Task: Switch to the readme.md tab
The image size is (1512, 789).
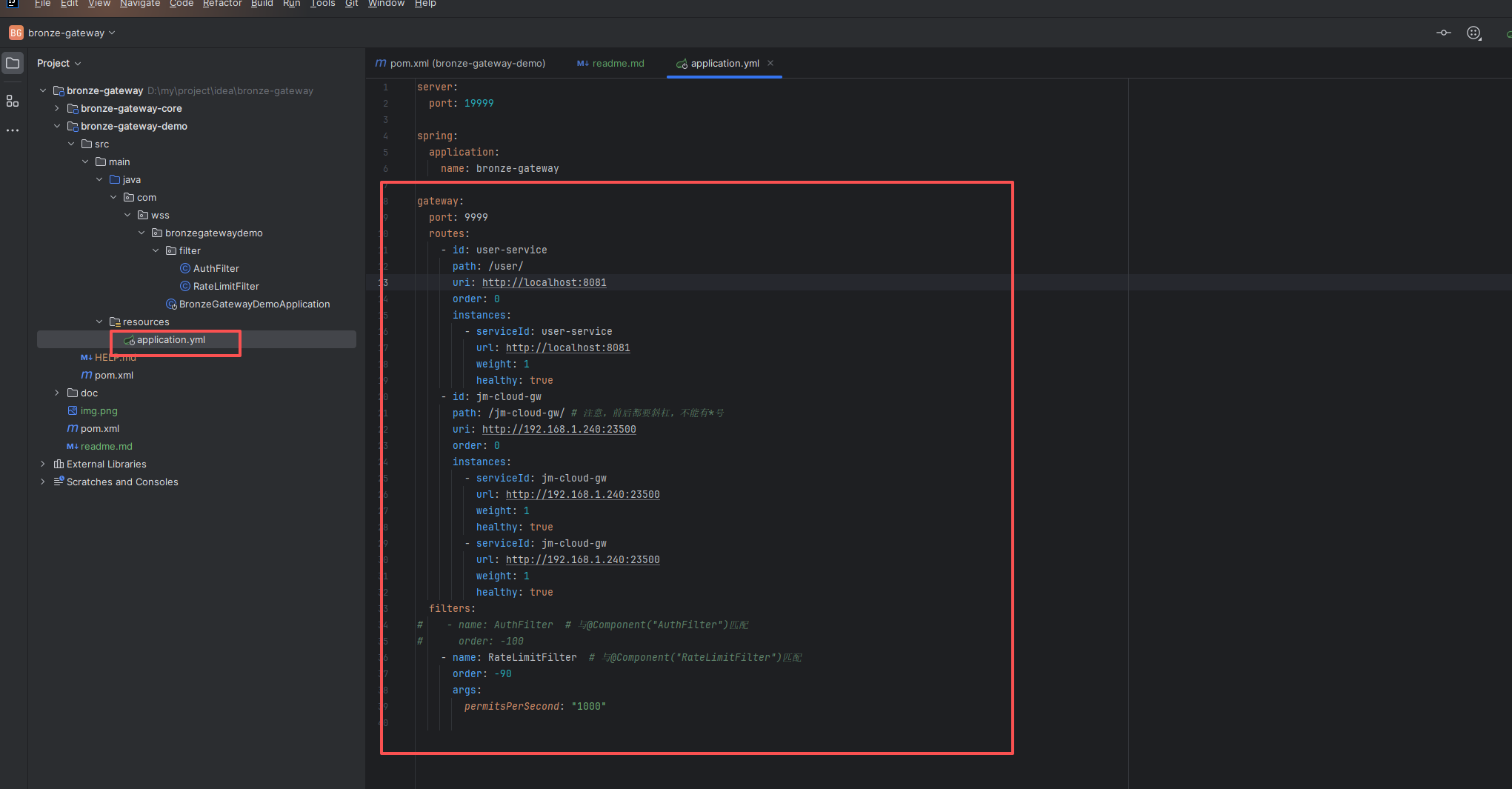Action: tap(617, 63)
